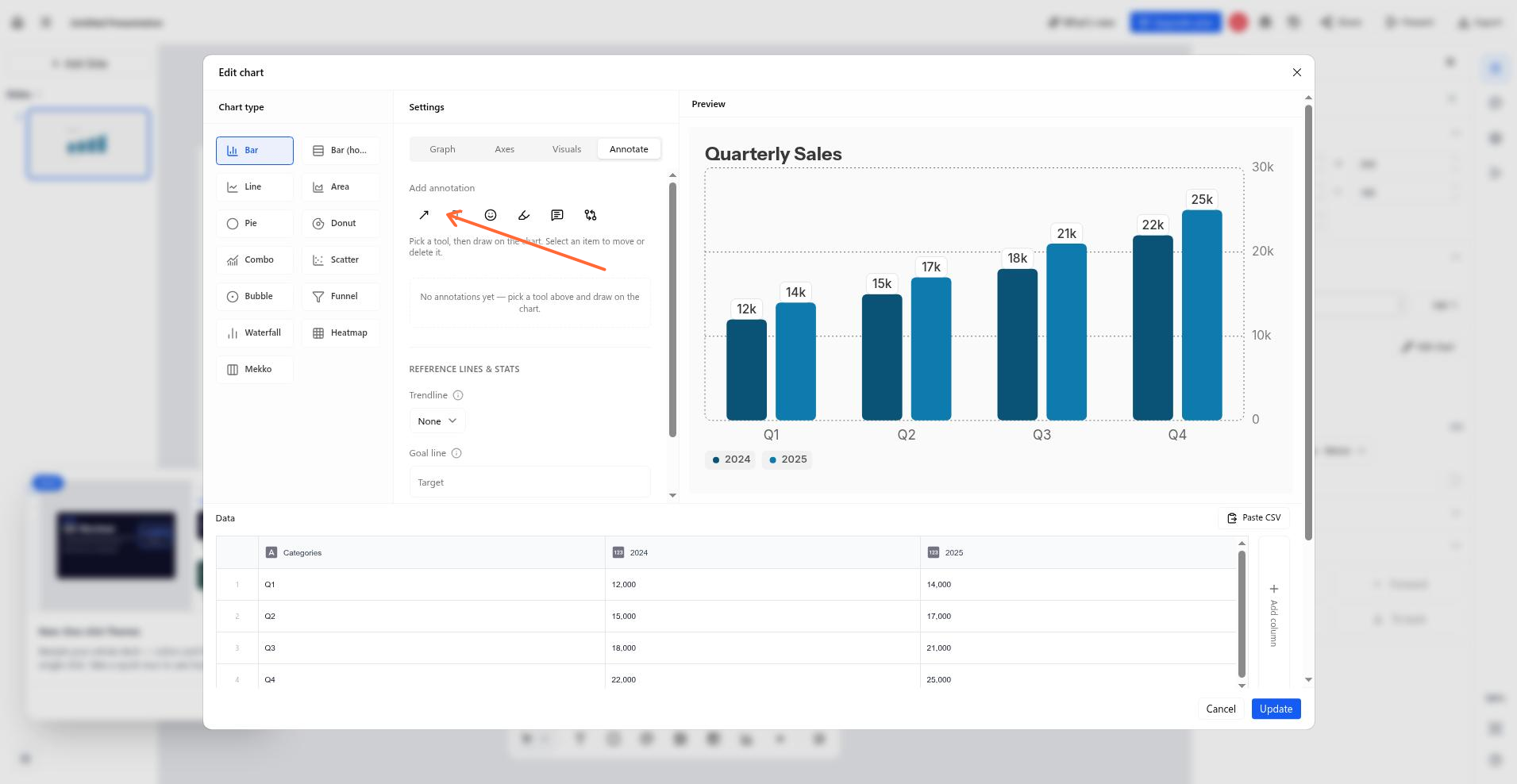This screenshot has height=784, width=1517.
Task: Select the 17,000 data cell
Action: 1078,617
